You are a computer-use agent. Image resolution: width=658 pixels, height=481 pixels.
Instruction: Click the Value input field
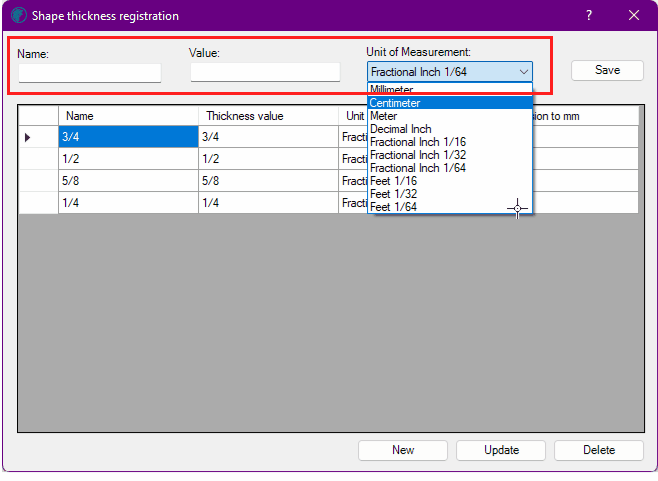tap(265, 72)
